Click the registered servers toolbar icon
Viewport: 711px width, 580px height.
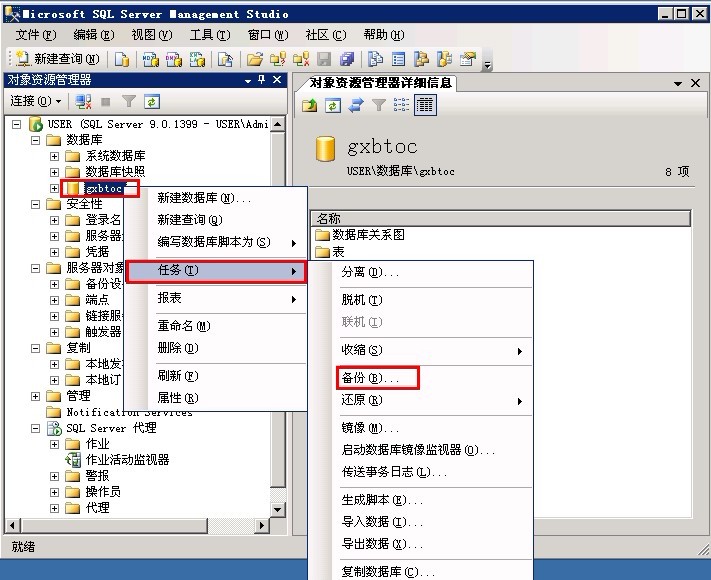(x=375, y=59)
